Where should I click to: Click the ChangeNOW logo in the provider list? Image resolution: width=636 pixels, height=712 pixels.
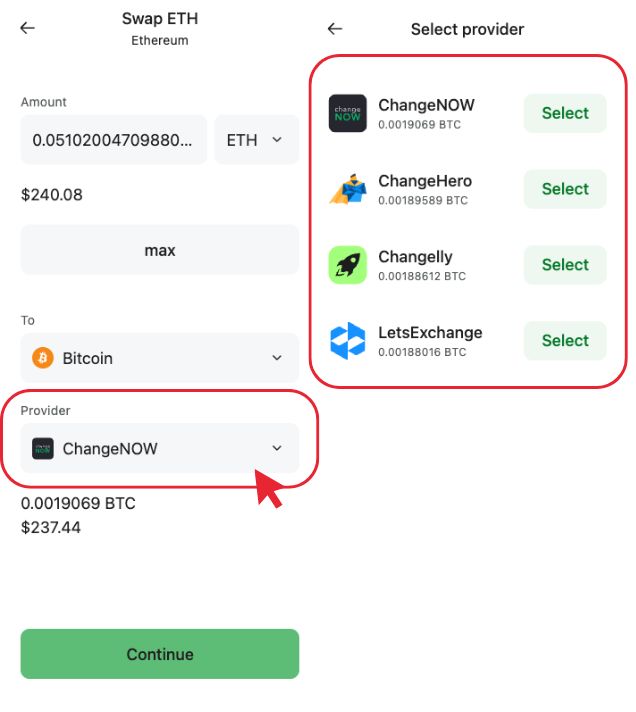pyautogui.click(x=348, y=113)
